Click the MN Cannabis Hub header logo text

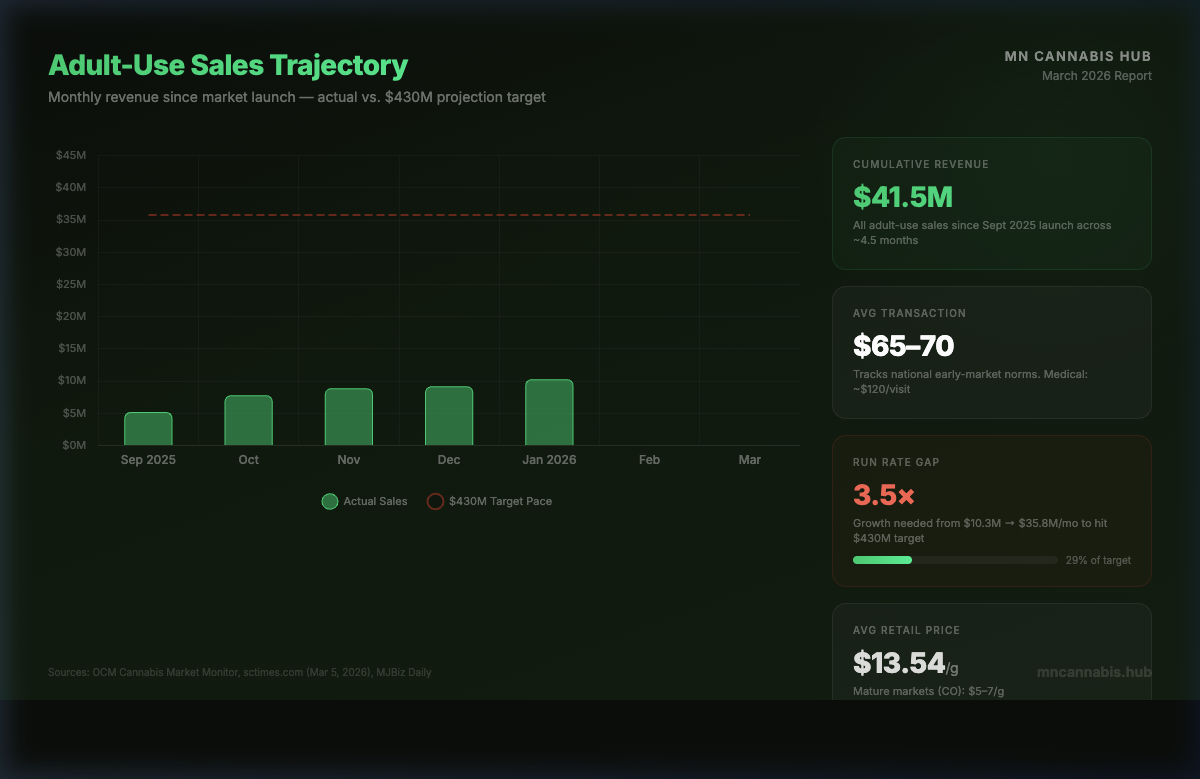(1078, 56)
